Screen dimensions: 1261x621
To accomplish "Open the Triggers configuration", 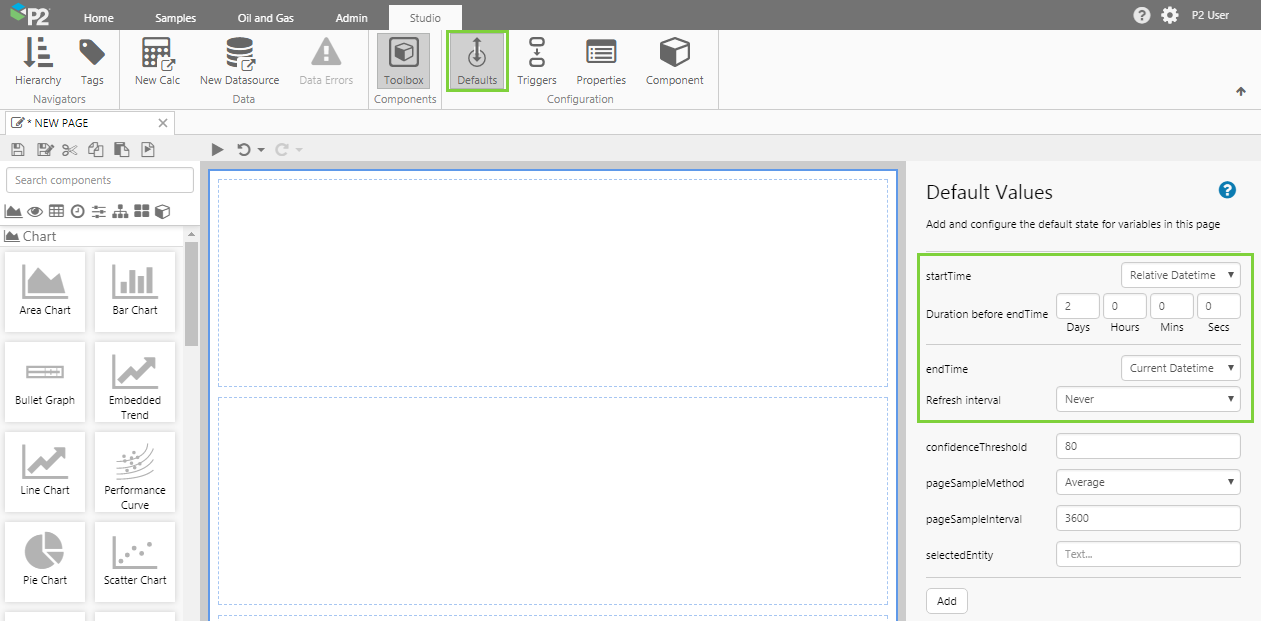I will point(537,61).
